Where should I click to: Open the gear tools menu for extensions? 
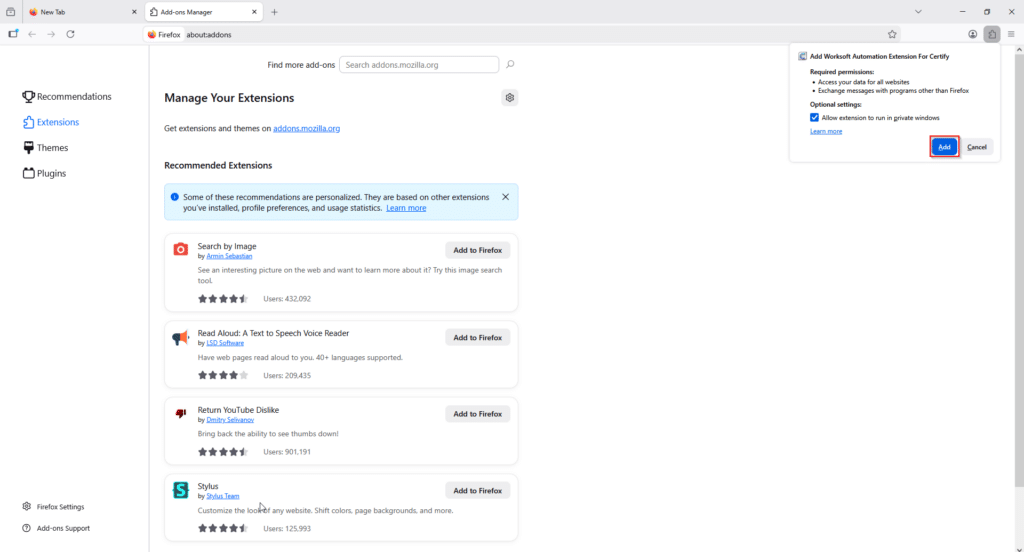[509, 98]
